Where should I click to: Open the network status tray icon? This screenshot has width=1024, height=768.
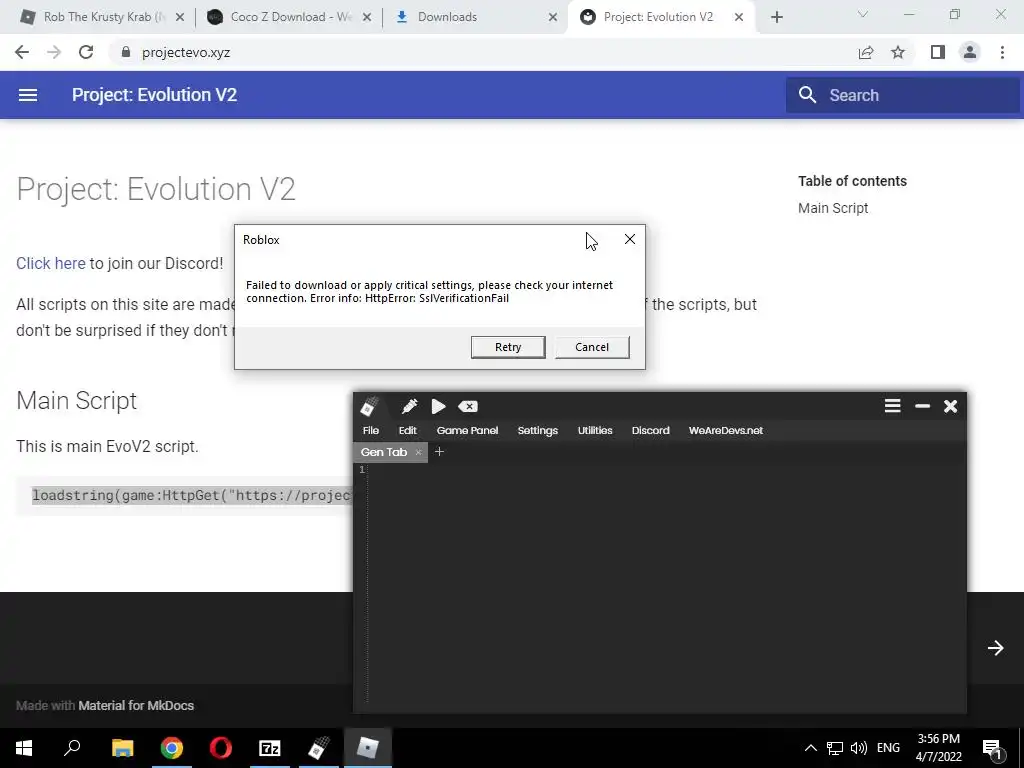pos(835,748)
